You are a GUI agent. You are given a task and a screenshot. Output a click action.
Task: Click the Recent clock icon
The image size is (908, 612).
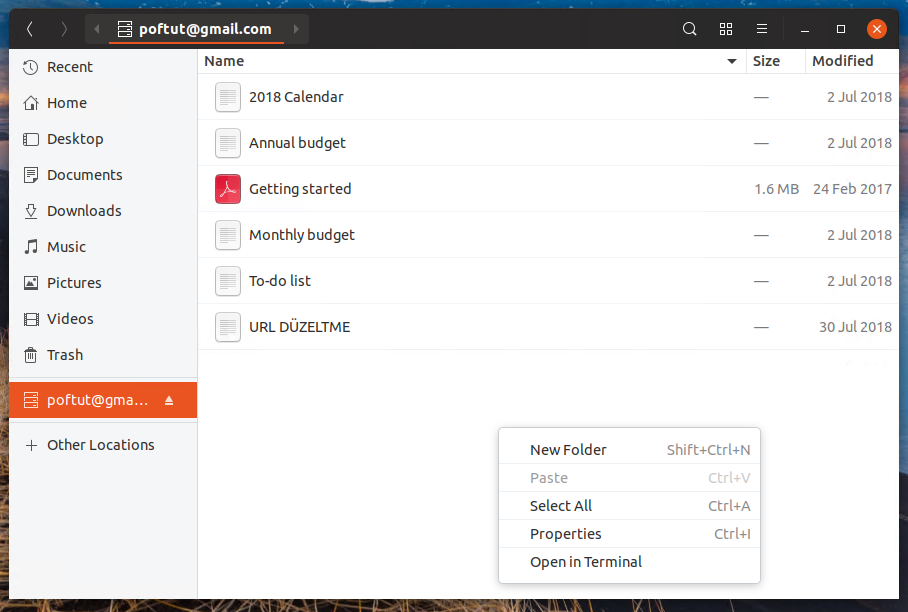coord(31,67)
